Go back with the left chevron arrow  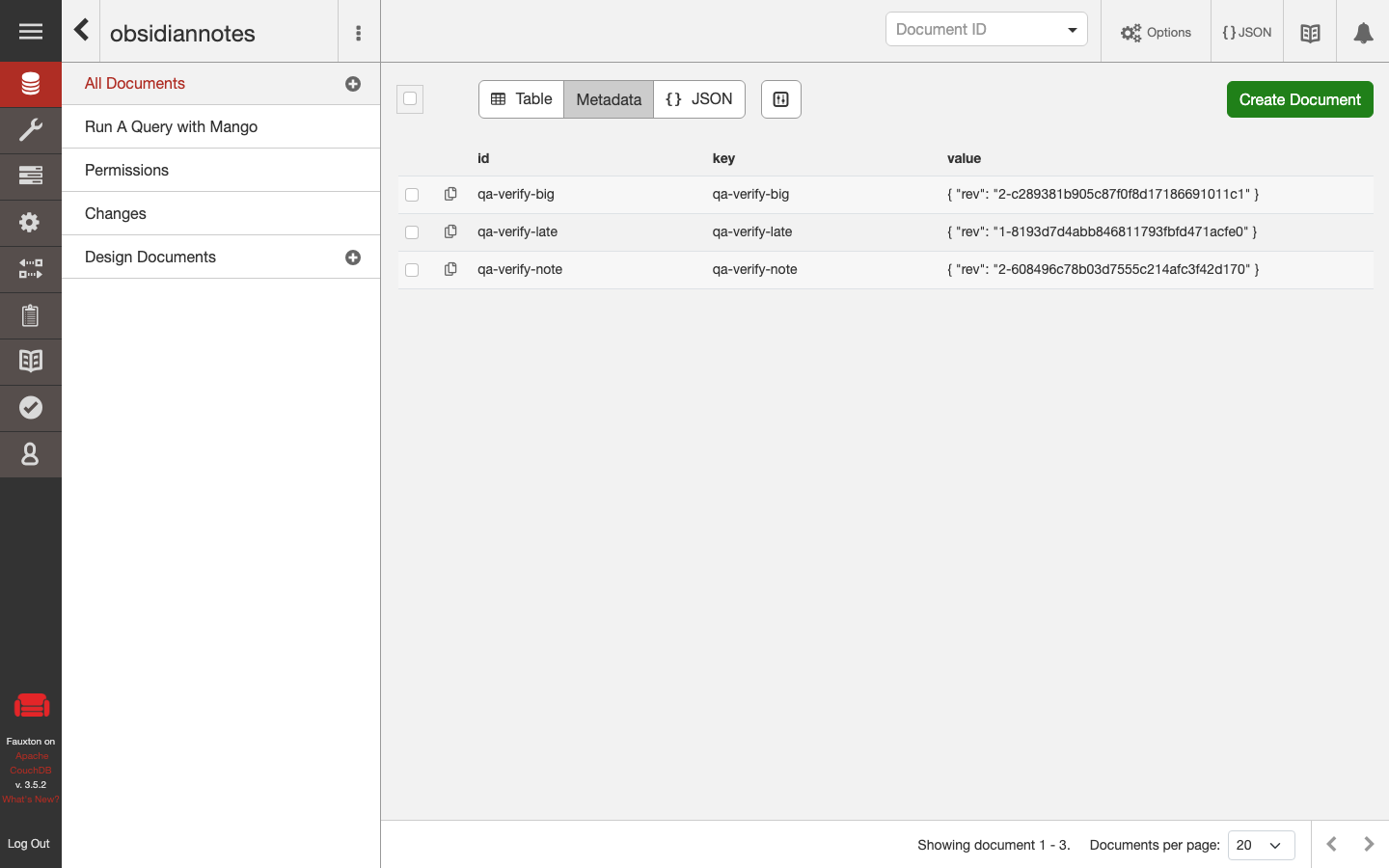tap(82, 31)
